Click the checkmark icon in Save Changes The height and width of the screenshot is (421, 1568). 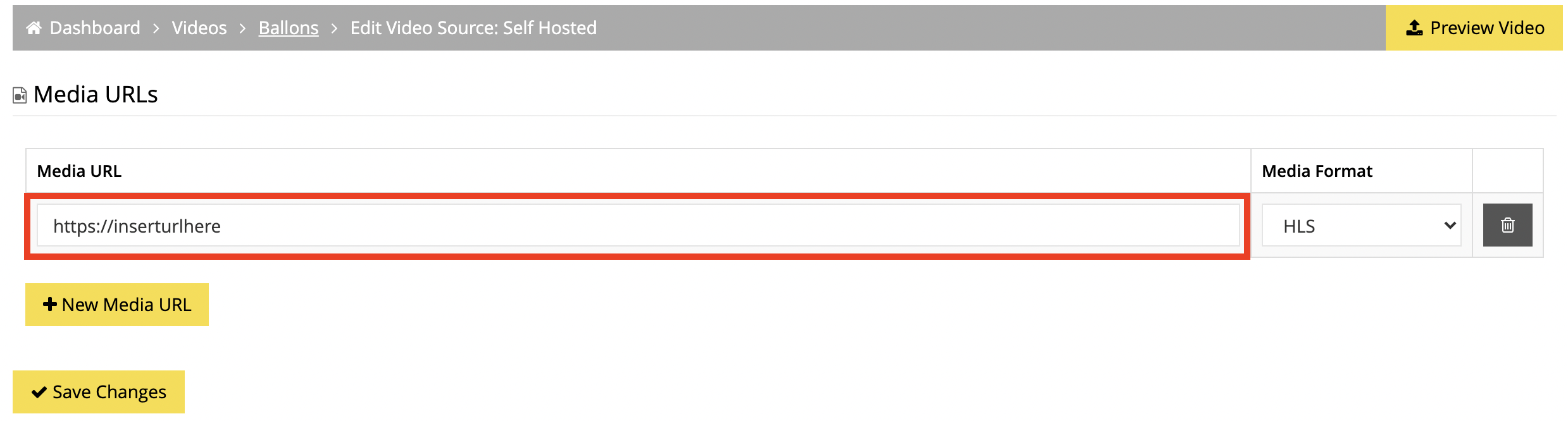click(39, 392)
